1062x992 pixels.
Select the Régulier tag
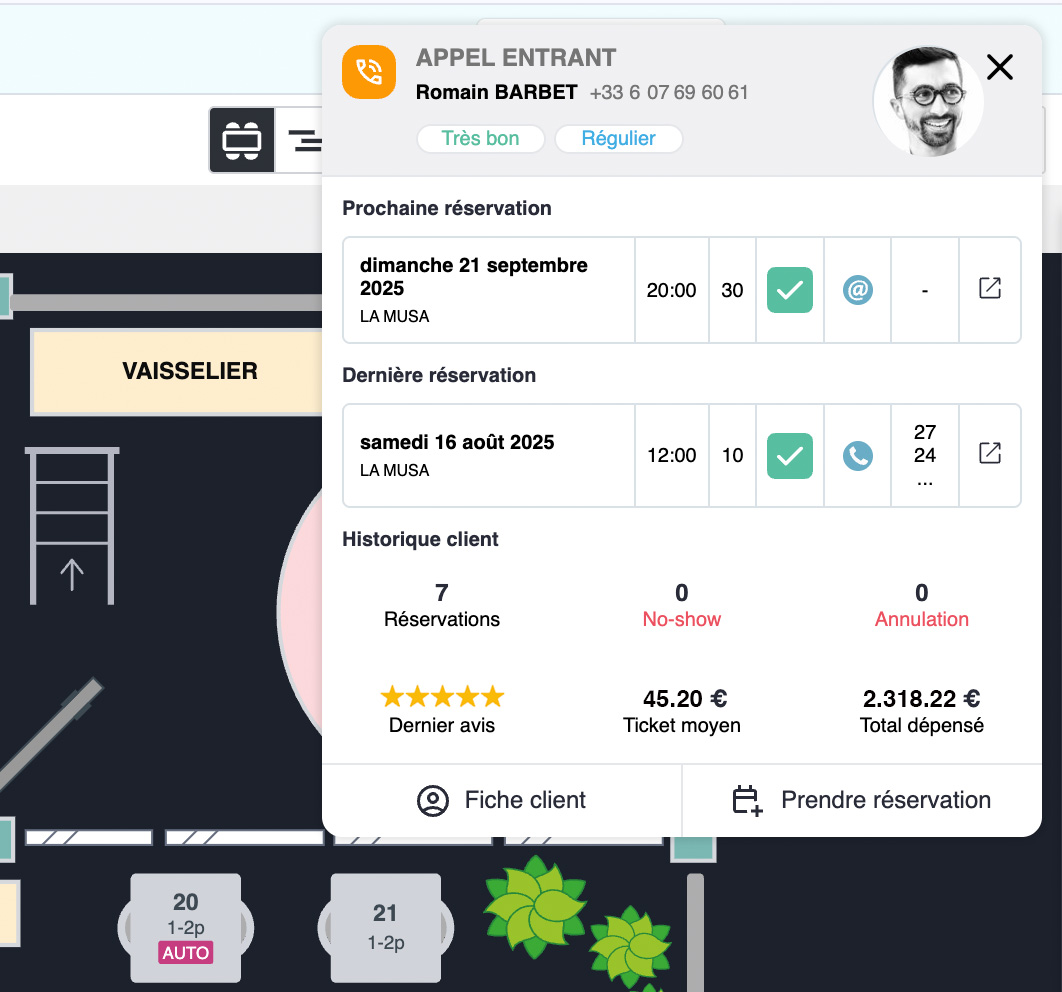(x=618, y=139)
